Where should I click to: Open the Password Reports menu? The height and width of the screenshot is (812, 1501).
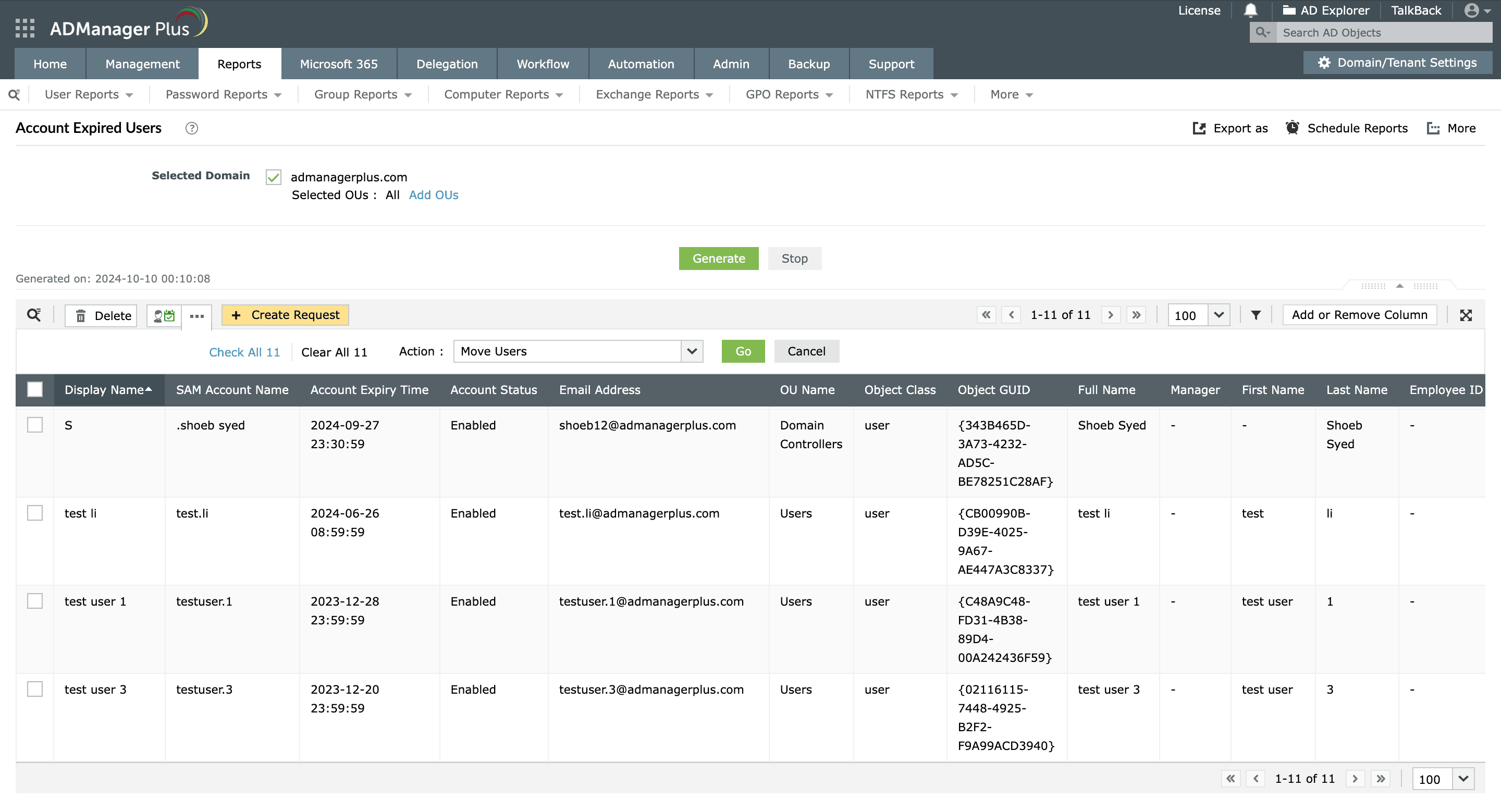point(222,94)
